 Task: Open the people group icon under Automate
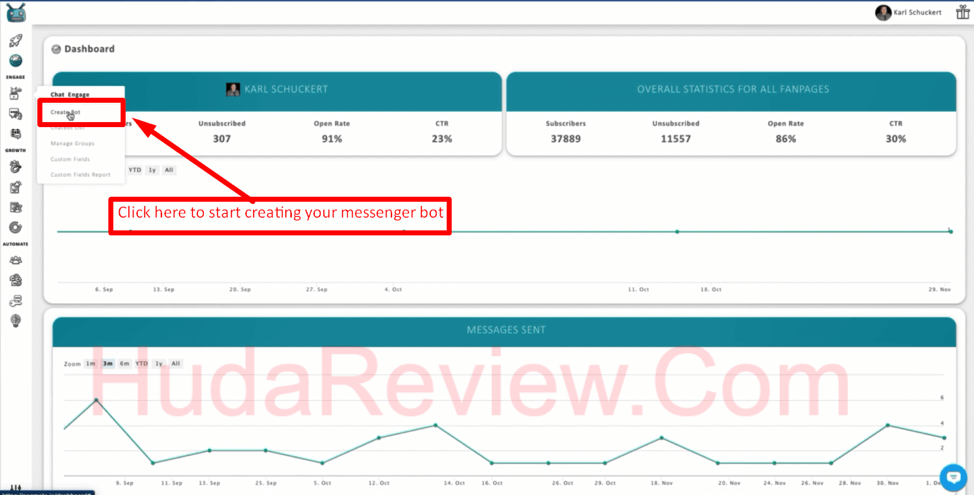[16, 260]
